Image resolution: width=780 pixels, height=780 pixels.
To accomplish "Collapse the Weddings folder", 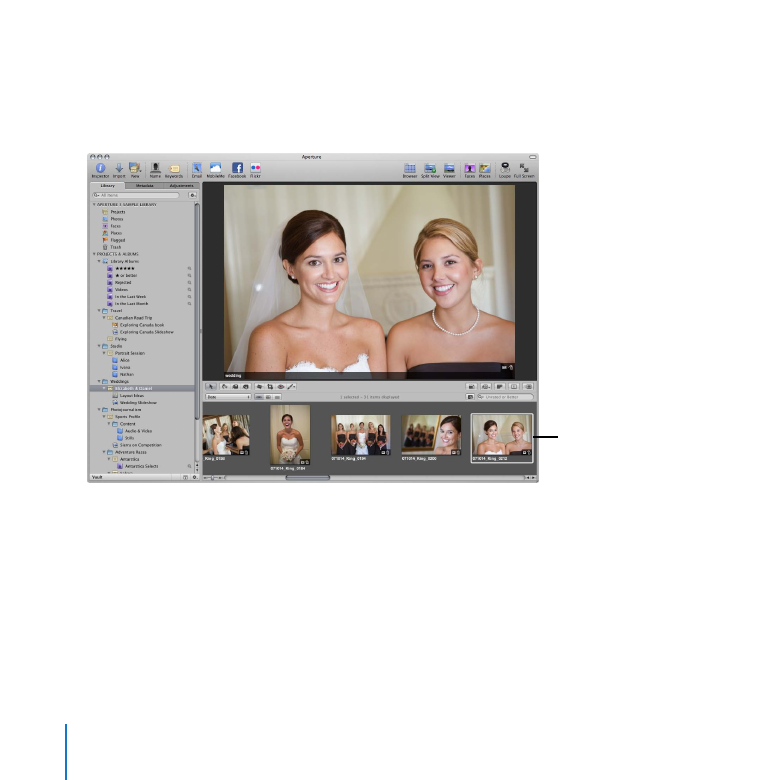I will 99,381.
